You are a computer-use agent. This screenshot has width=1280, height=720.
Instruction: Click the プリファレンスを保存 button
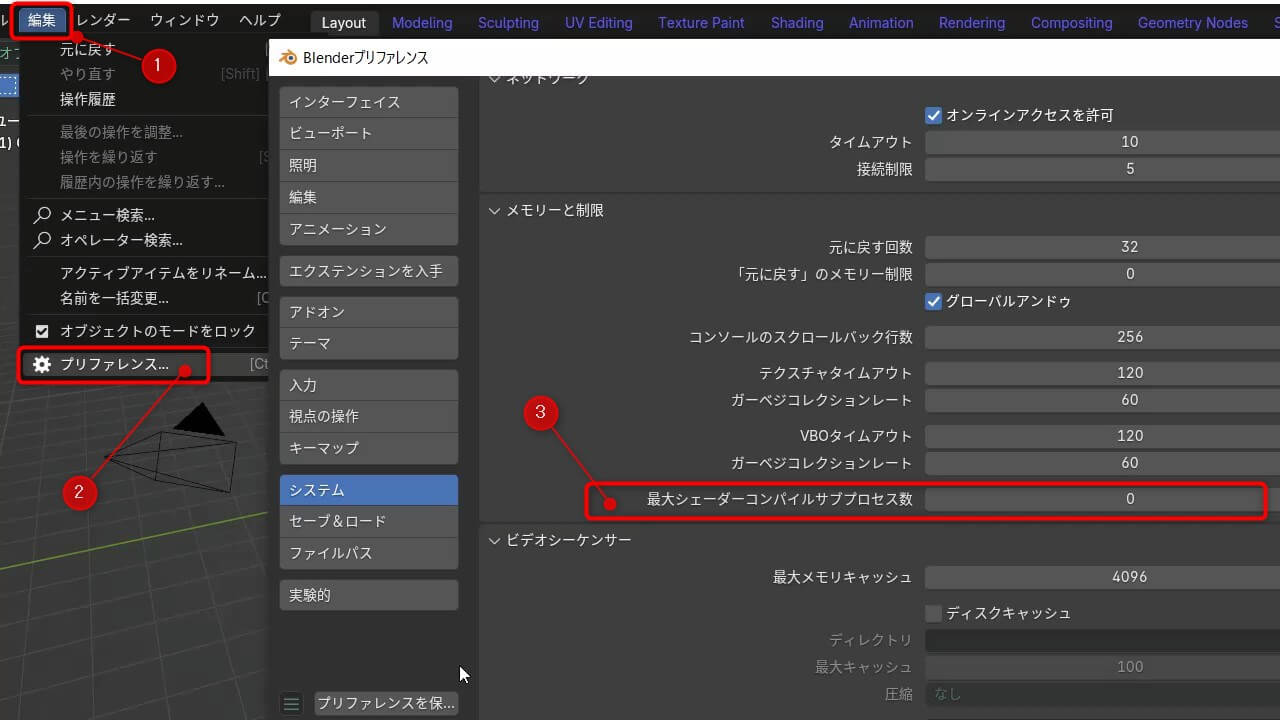386,703
